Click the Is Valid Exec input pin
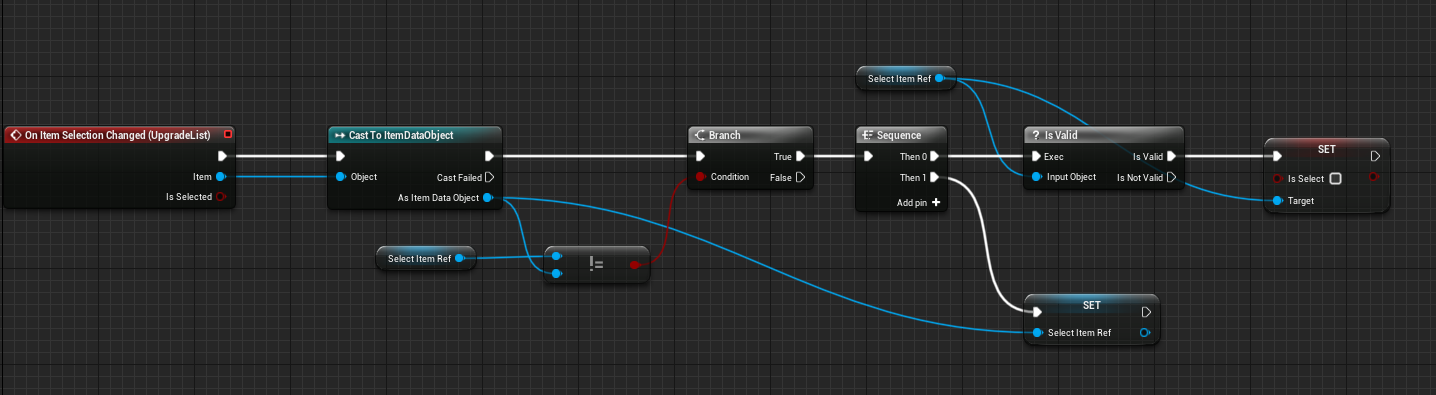Viewport: 1436px width, 395px height. 1036,156
